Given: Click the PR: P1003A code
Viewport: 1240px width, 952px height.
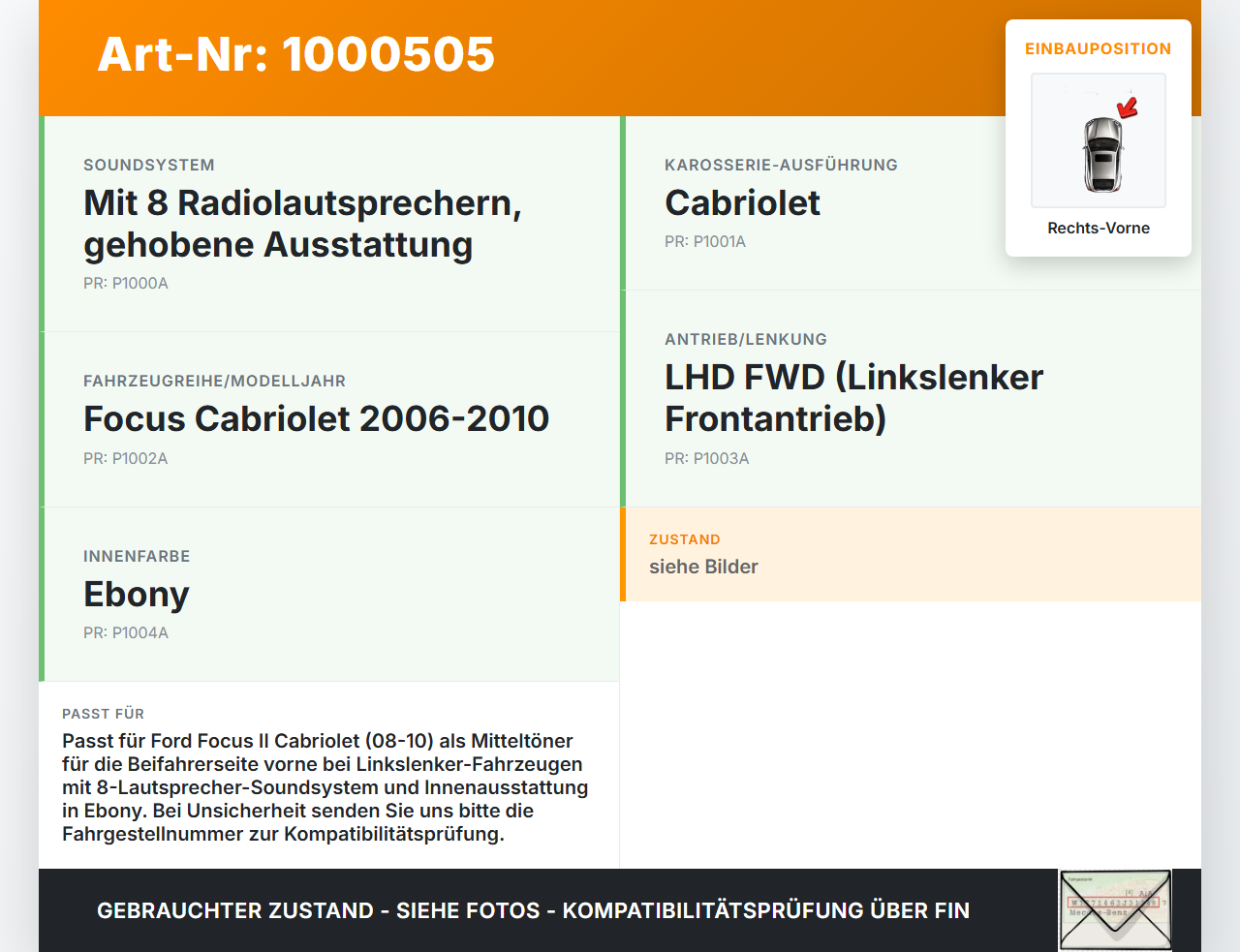Looking at the screenshot, I should pos(707,458).
